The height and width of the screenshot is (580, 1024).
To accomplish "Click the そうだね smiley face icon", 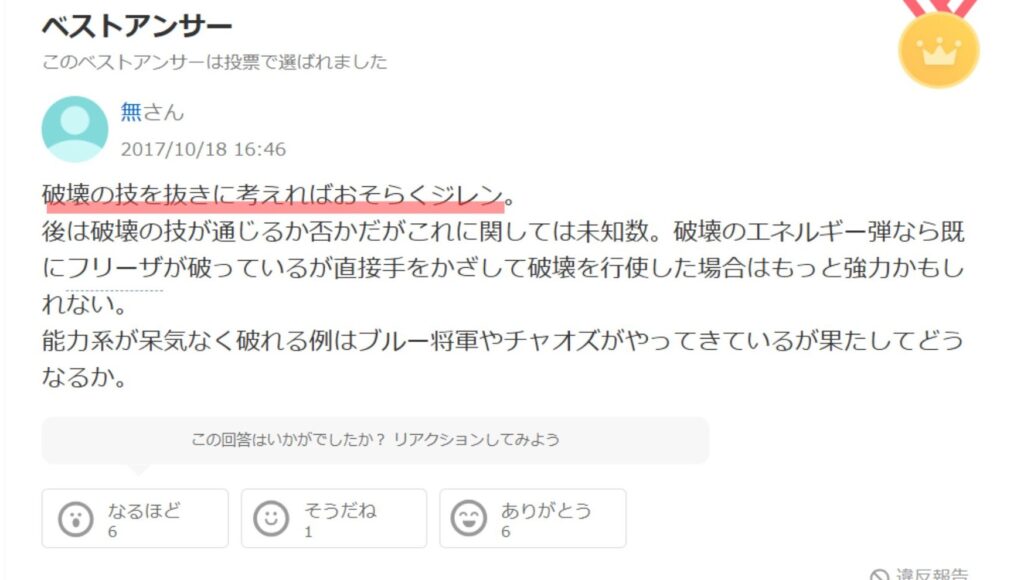I will point(271,519).
